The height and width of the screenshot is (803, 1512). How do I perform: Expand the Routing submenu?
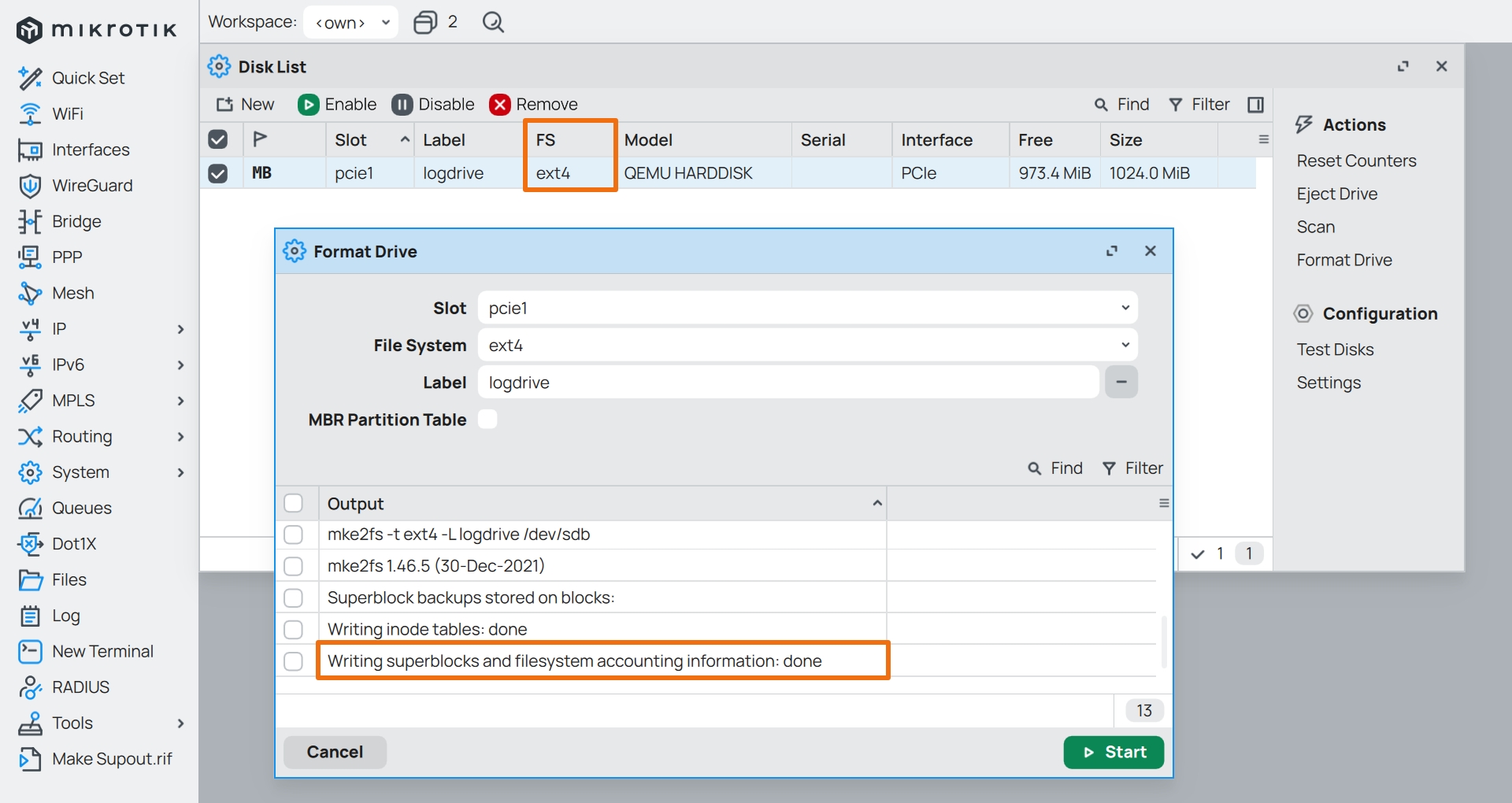click(x=180, y=436)
